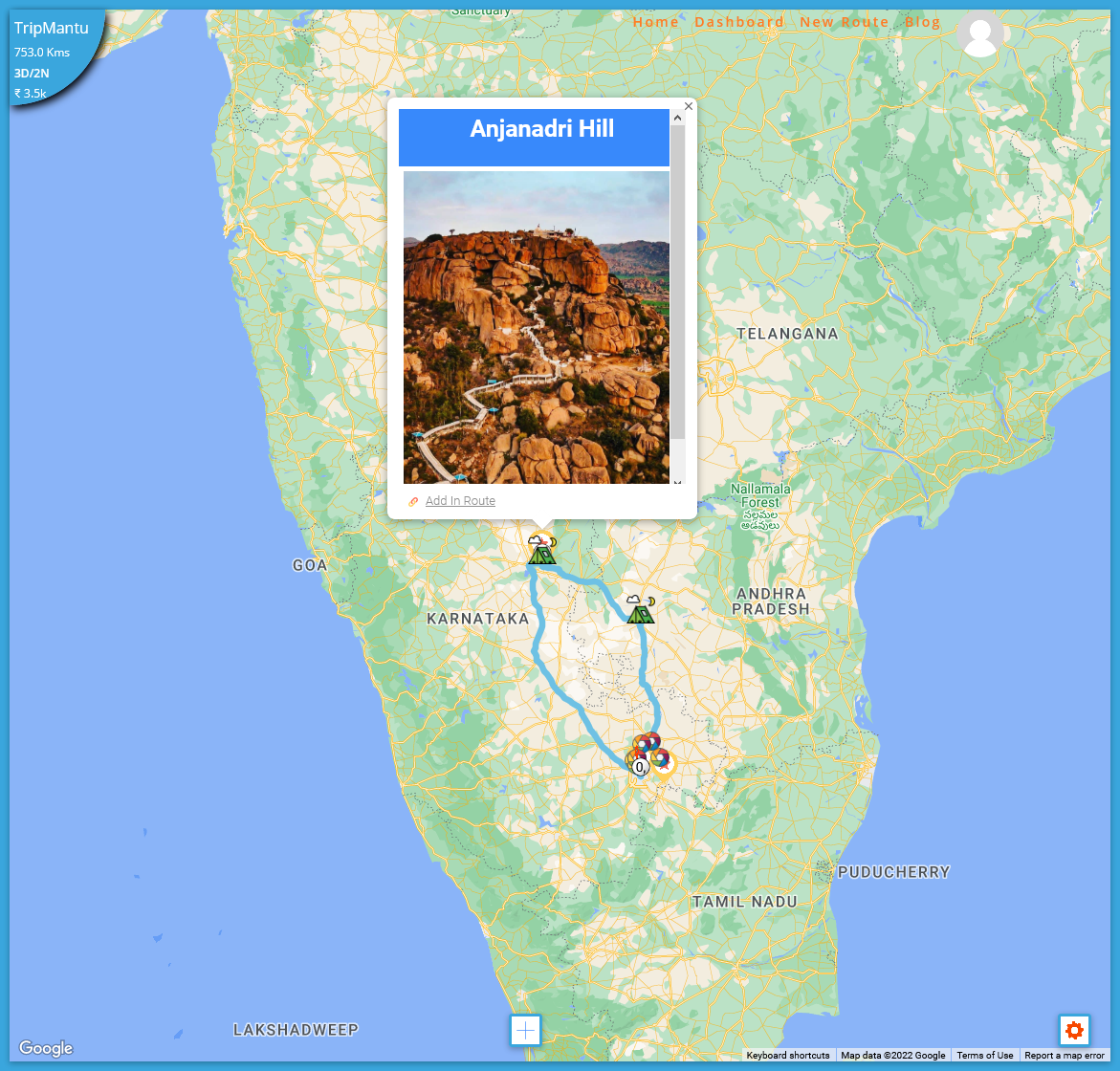Open the New Route menu item
Screen dimensions: 1120x1071
[845, 22]
